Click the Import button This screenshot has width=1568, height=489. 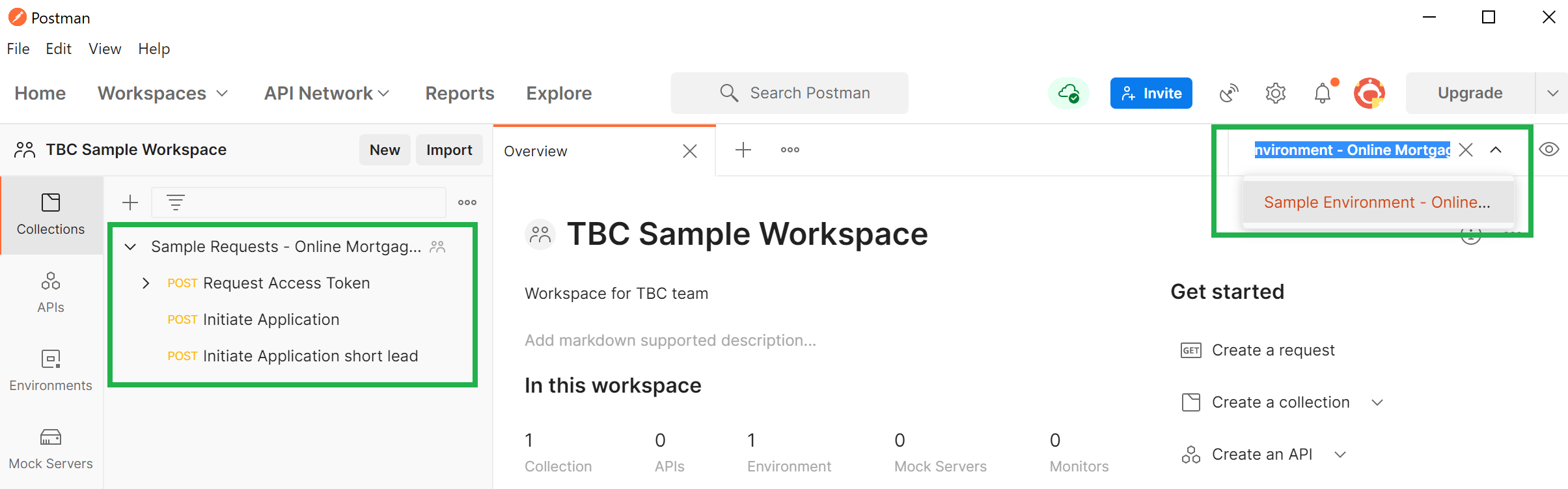pos(449,150)
